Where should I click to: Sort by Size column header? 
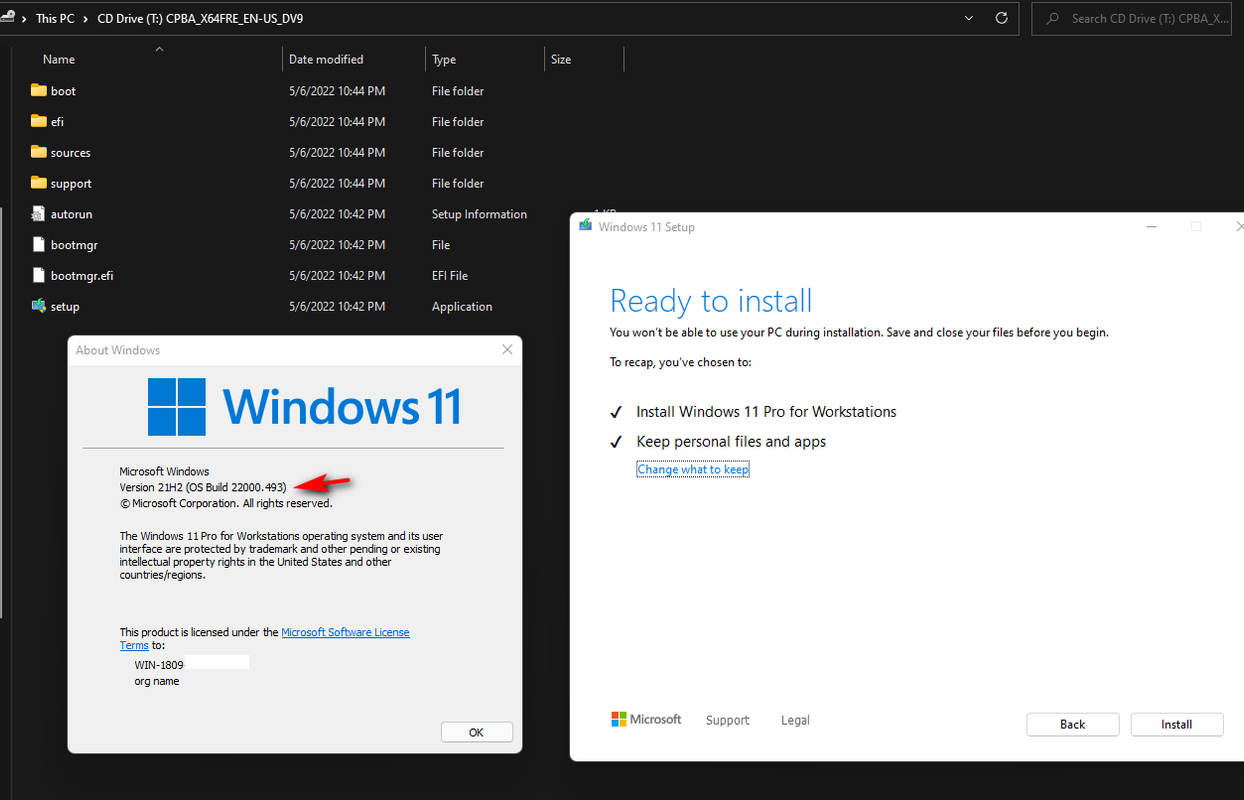pos(561,59)
